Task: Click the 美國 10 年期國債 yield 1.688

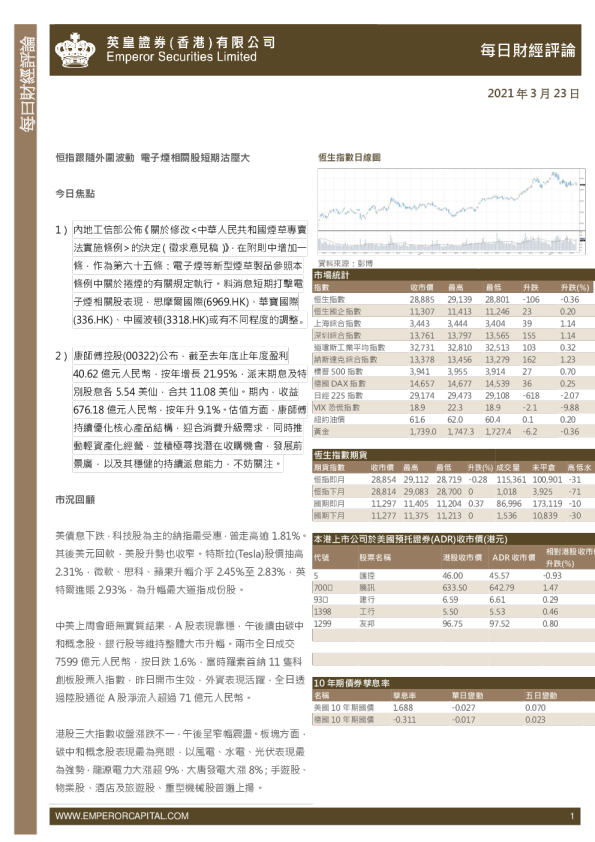Action: [403, 708]
